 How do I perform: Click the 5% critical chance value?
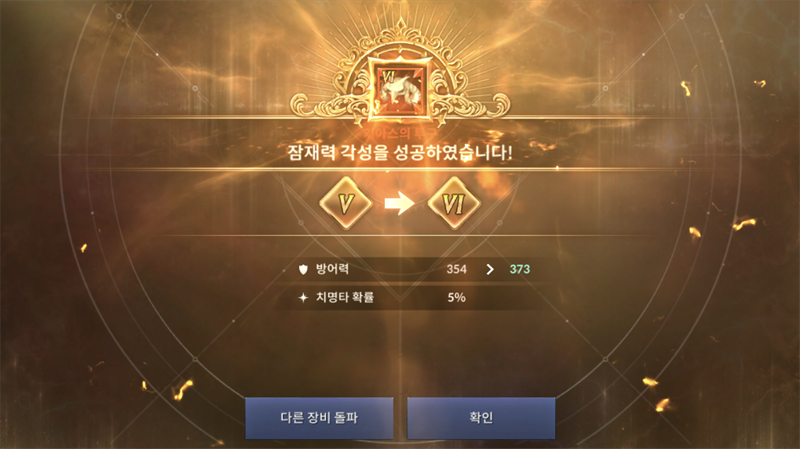point(456,297)
